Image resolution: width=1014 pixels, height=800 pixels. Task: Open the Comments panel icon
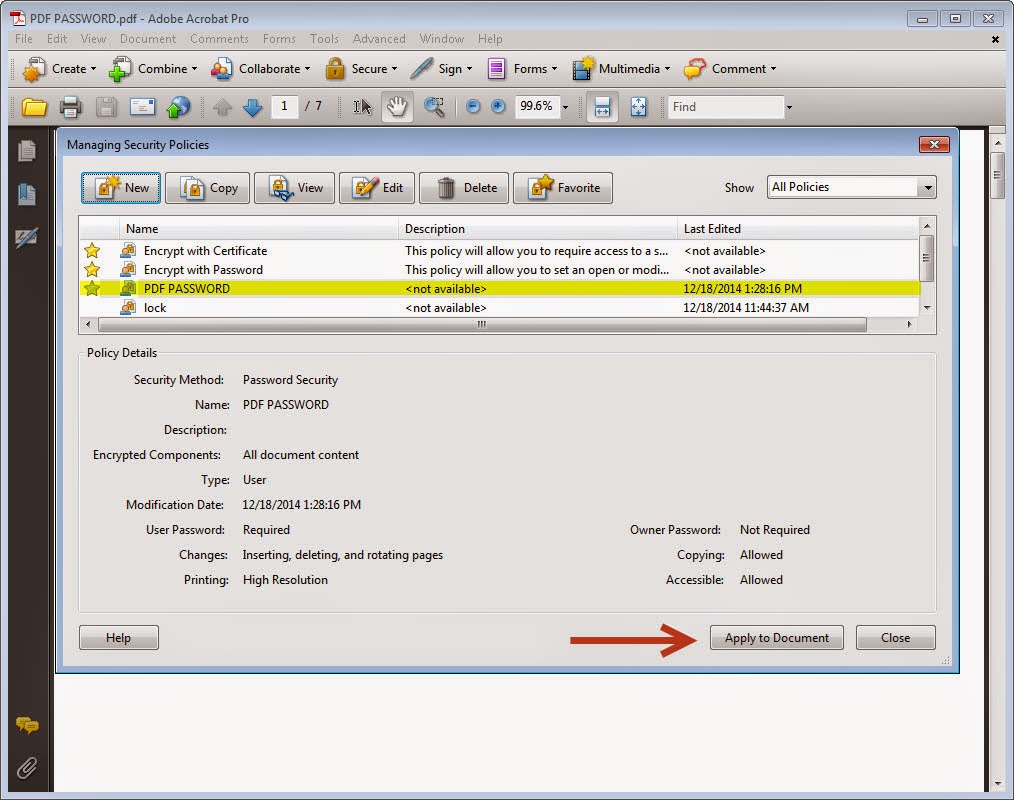27,725
